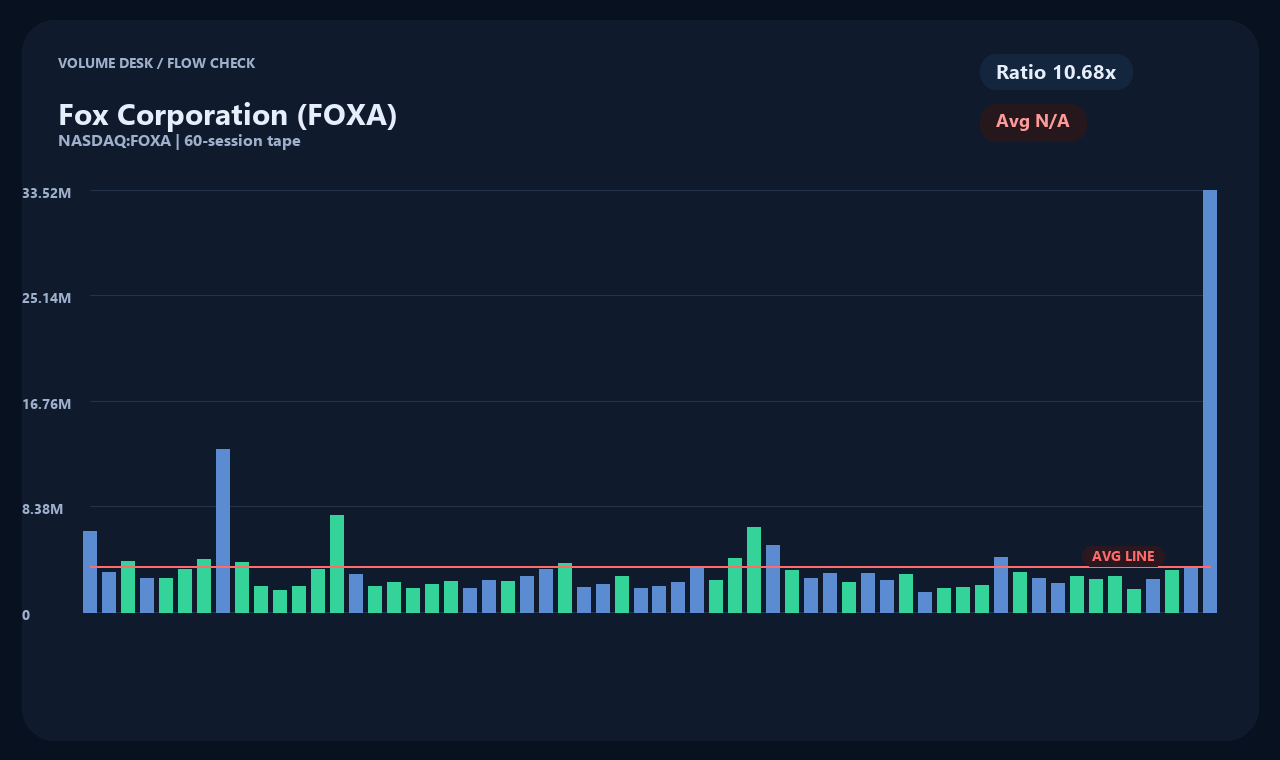Select the AVG LINE label
The width and height of the screenshot is (1280, 760).
coord(1123,556)
